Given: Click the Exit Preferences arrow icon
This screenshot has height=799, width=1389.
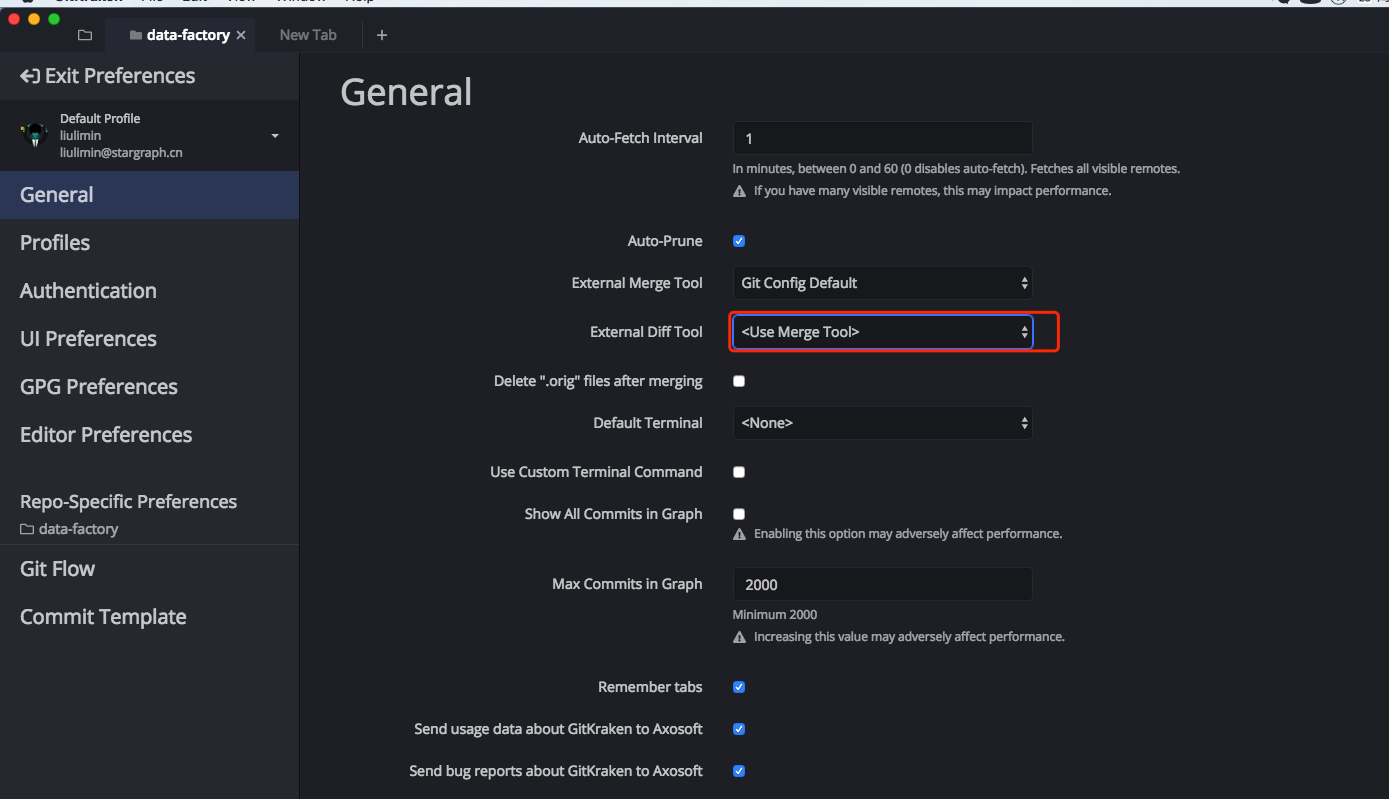Looking at the screenshot, I should point(30,76).
